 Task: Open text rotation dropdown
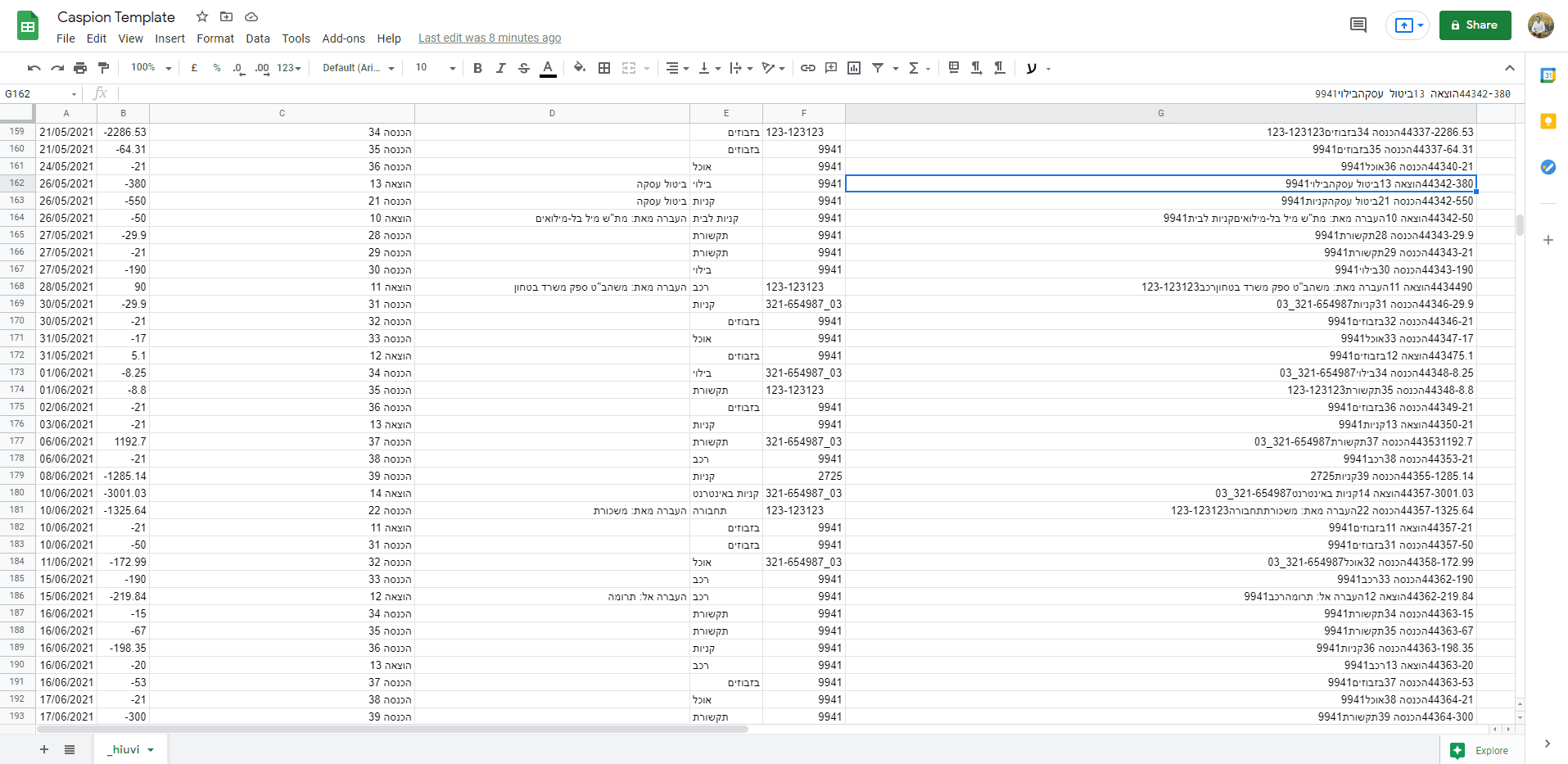click(x=773, y=68)
